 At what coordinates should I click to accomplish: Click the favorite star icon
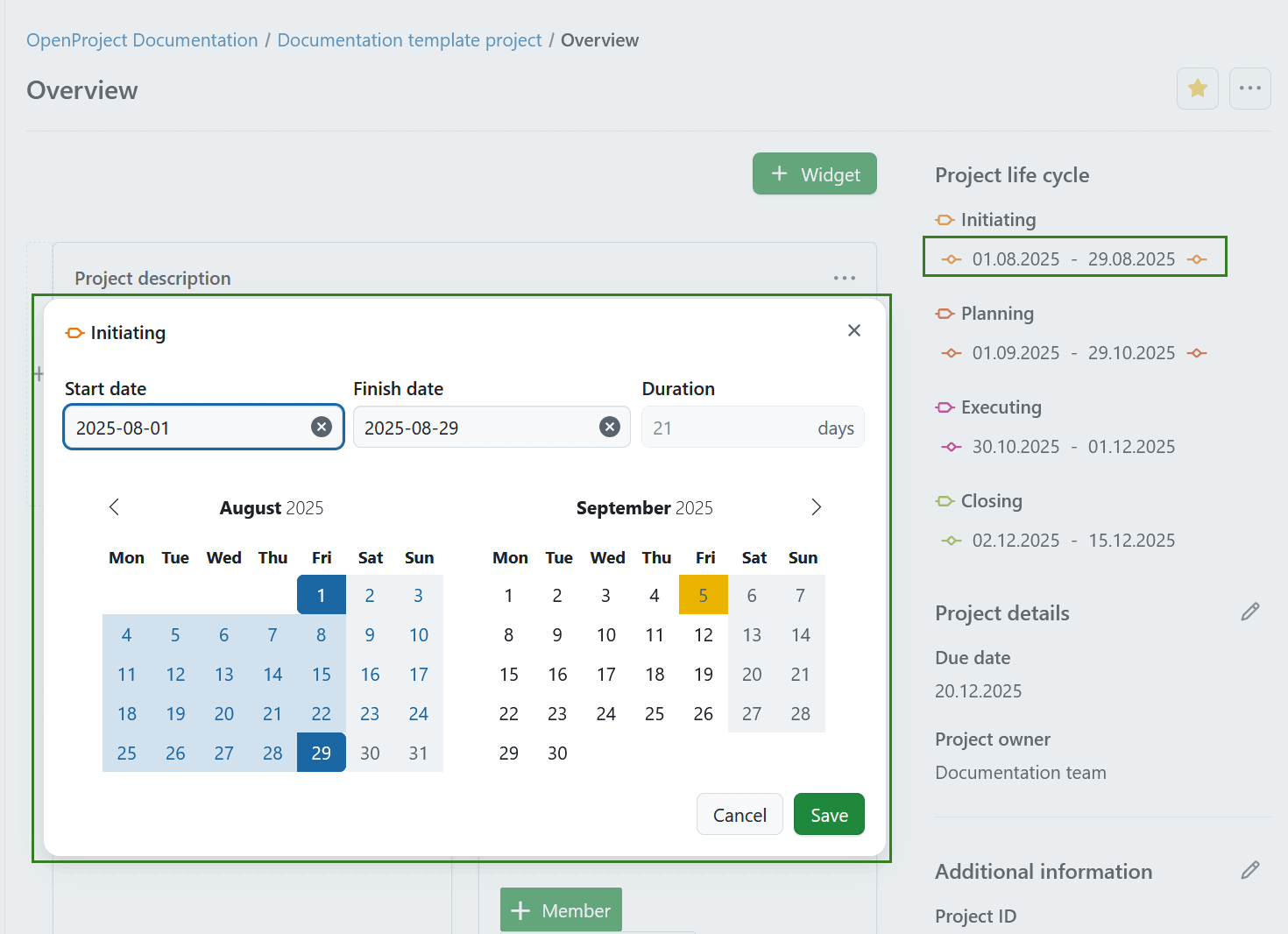coord(1197,88)
